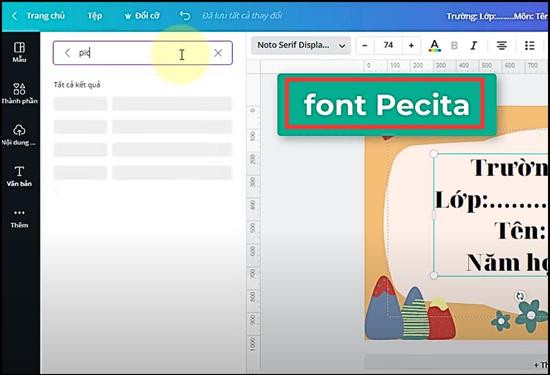The width and height of the screenshot is (550, 375).
Task: Toggle bulleted list formatting
Action: [x=529, y=46]
